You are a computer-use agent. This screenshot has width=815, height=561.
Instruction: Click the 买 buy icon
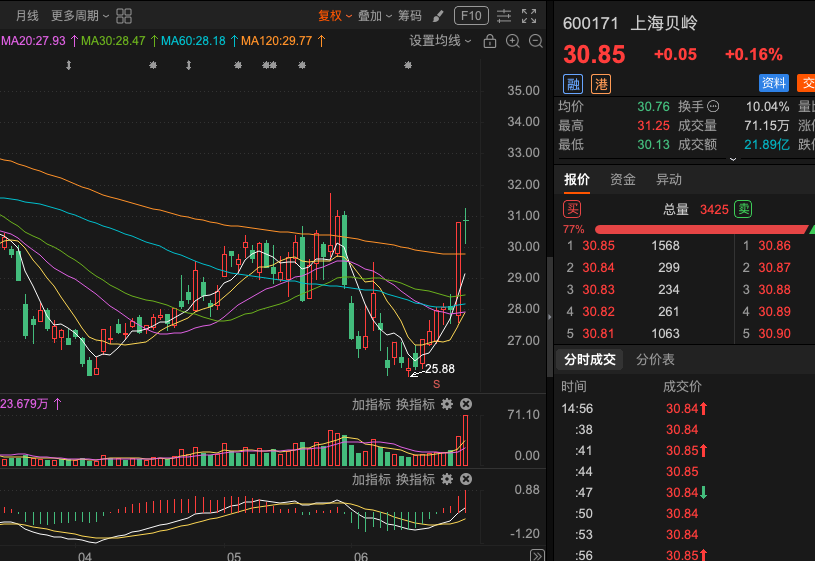coord(572,209)
